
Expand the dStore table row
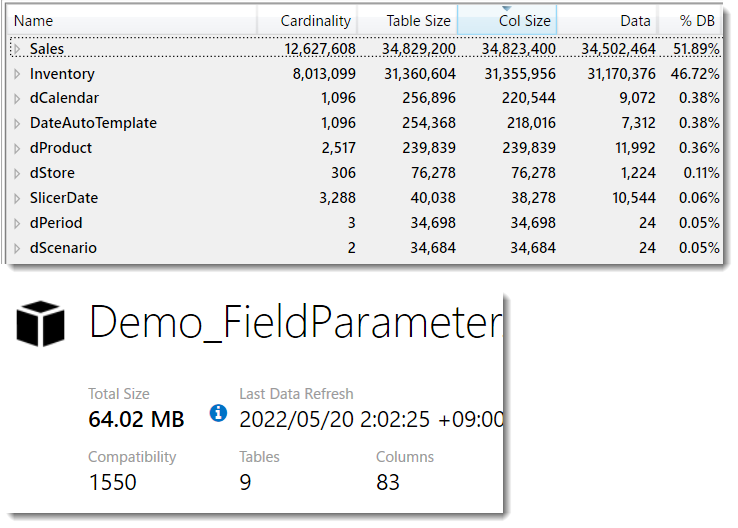pos(17,173)
